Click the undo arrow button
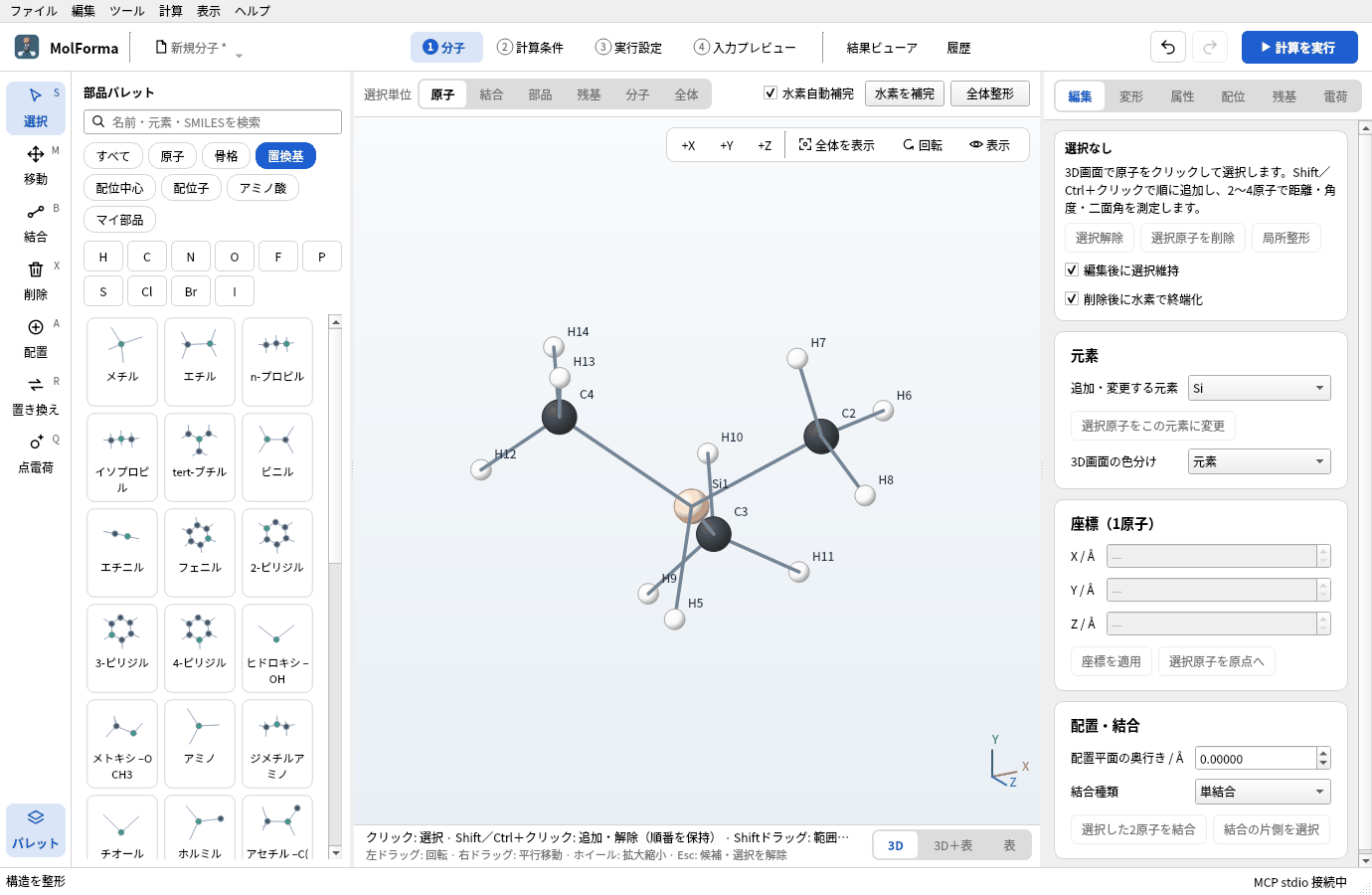This screenshot has height=895, width=1372. (1168, 47)
